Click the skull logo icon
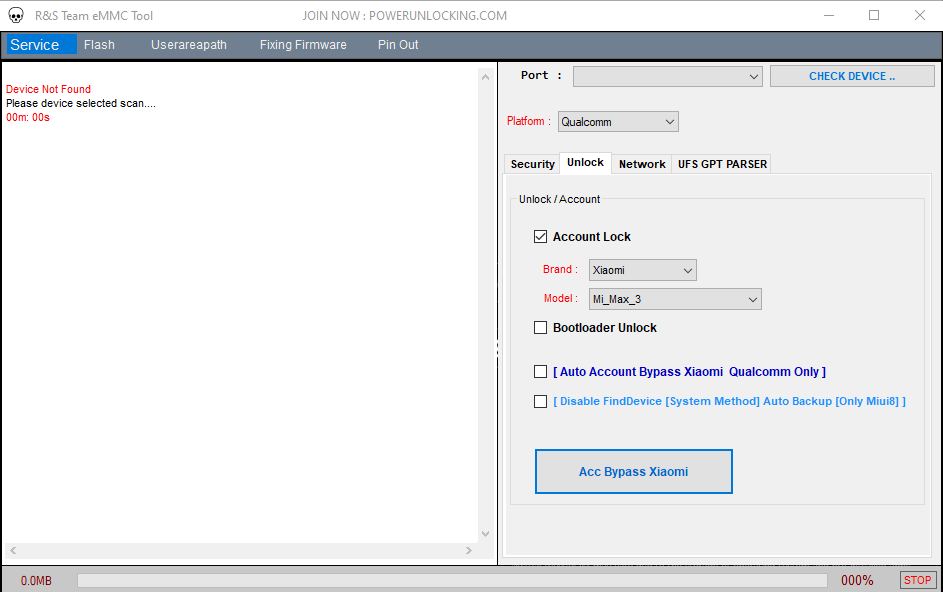This screenshot has width=943, height=592. click(16, 15)
